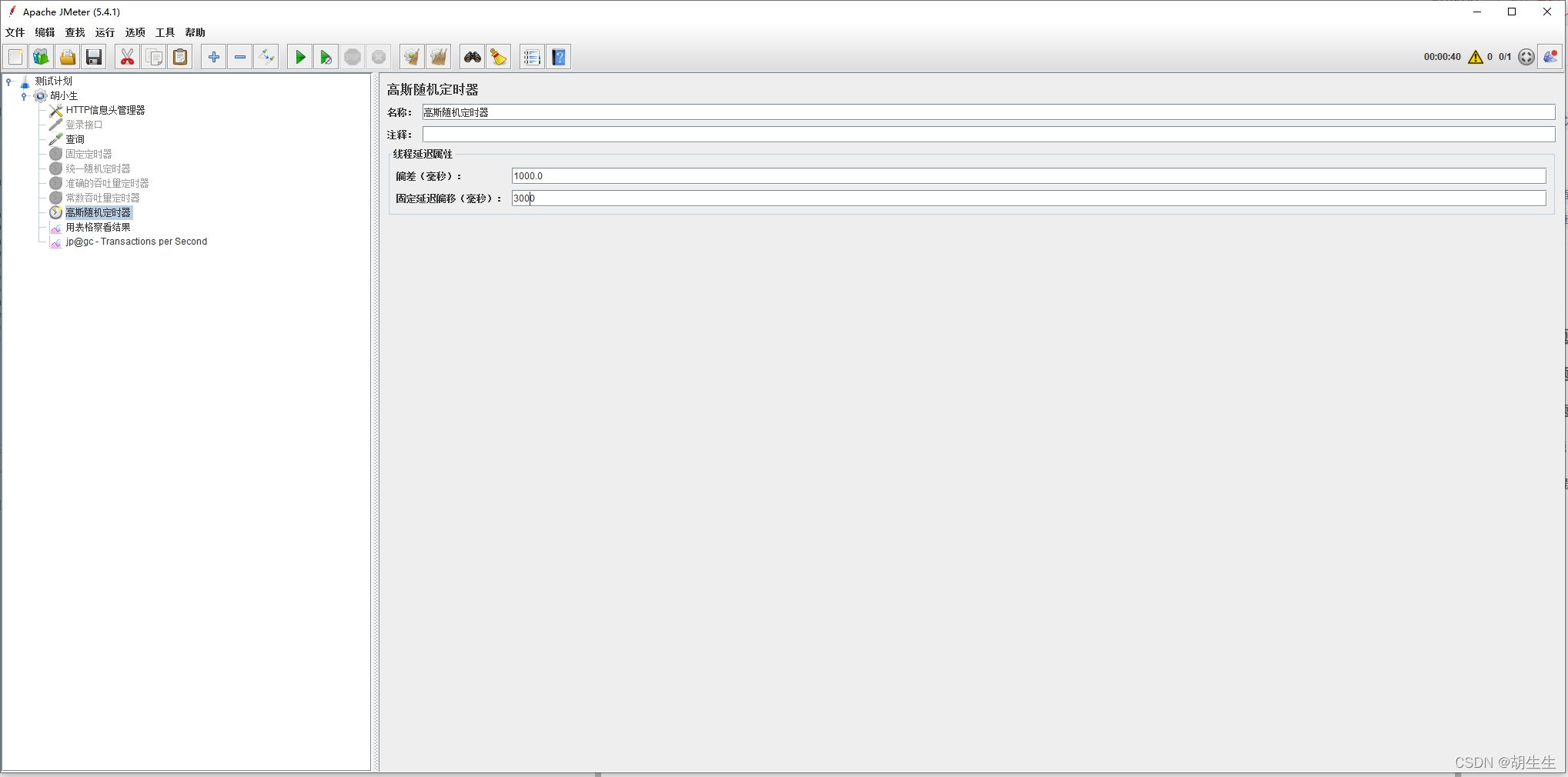
Task: Open the 选项 menu
Action: click(135, 32)
